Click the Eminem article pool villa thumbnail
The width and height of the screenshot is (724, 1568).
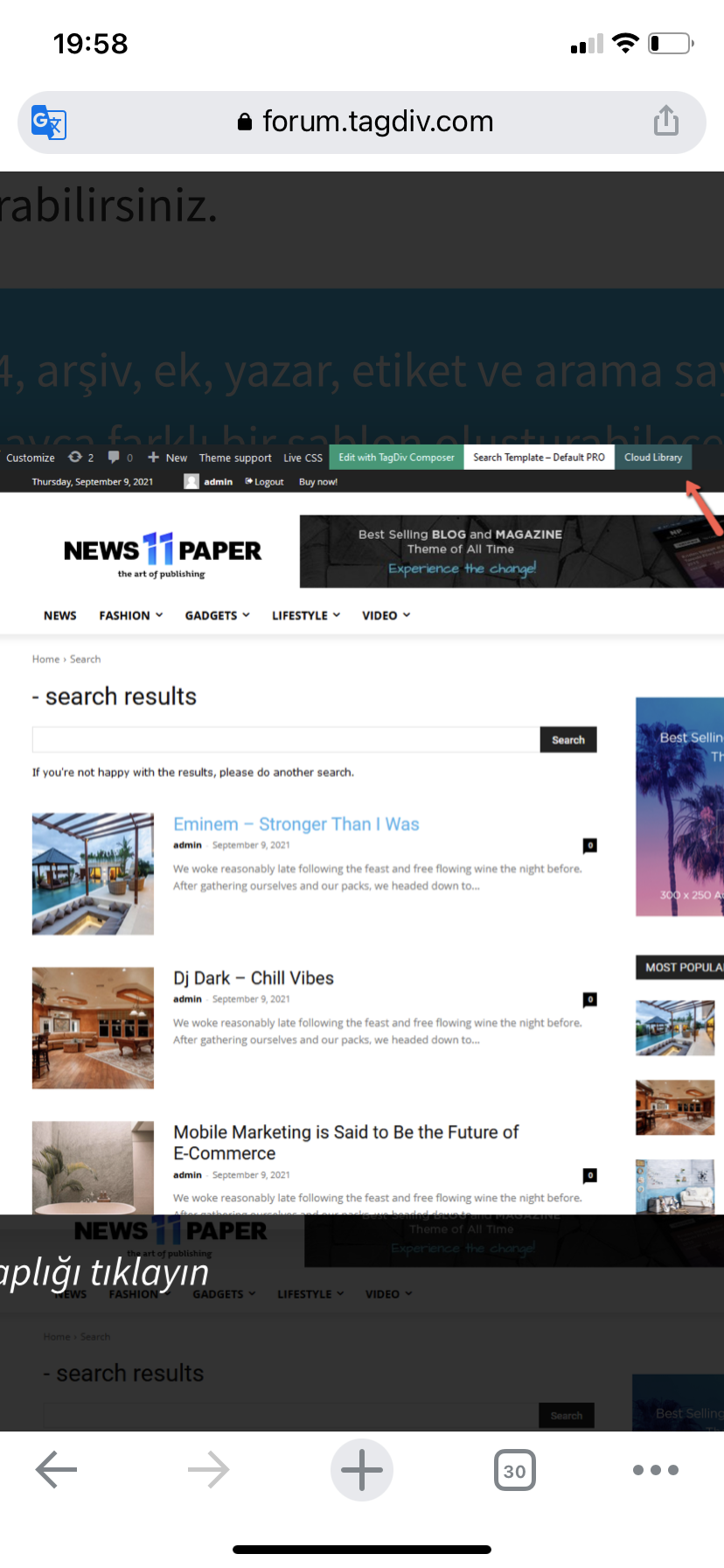pos(93,874)
